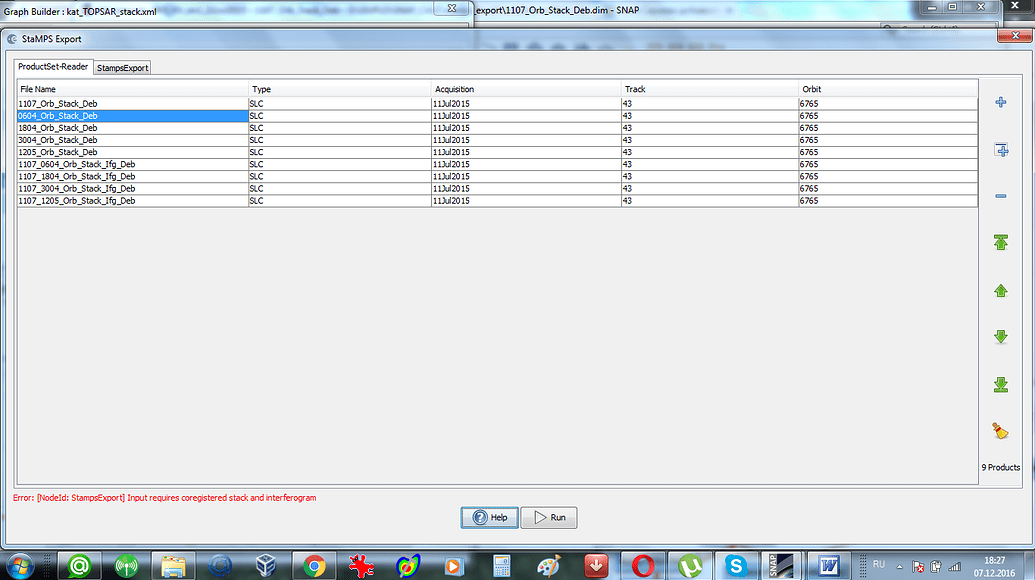Select row 0604_Orb_Stack_Deb

point(497,115)
